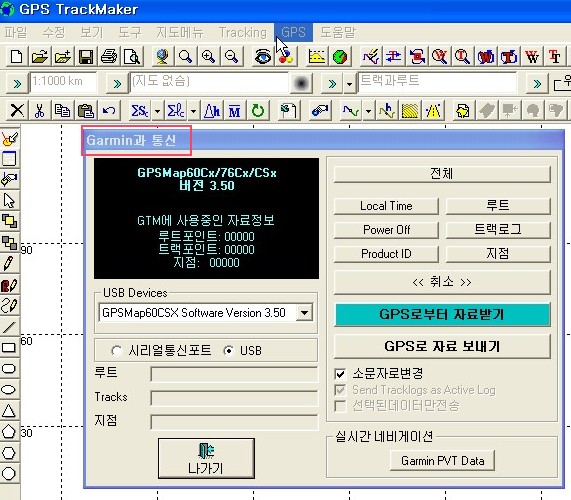Click the New file icon
This screenshot has height=500, width=571.
point(16,57)
